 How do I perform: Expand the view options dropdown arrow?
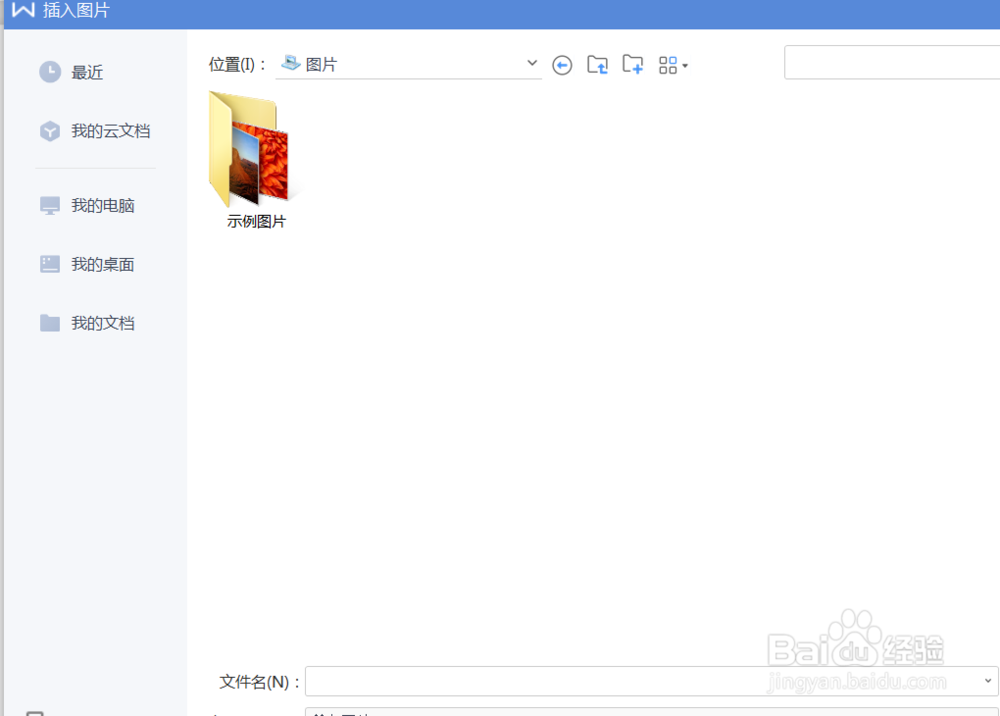click(x=687, y=65)
